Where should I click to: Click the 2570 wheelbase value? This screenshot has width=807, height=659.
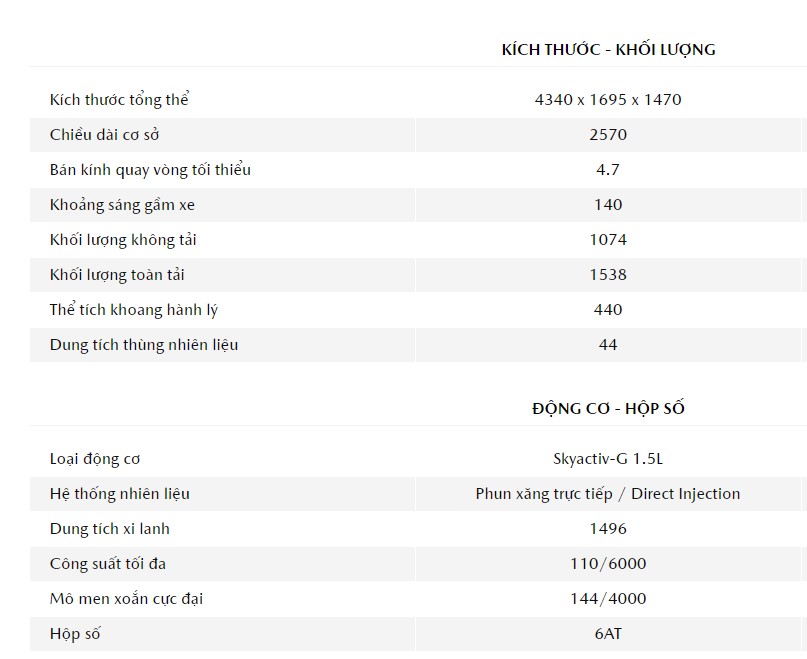click(x=608, y=135)
